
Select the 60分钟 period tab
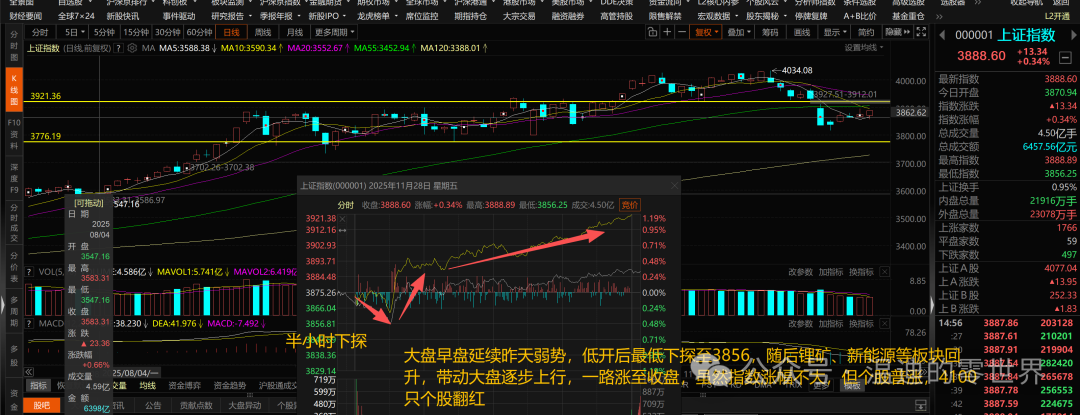(x=200, y=32)
